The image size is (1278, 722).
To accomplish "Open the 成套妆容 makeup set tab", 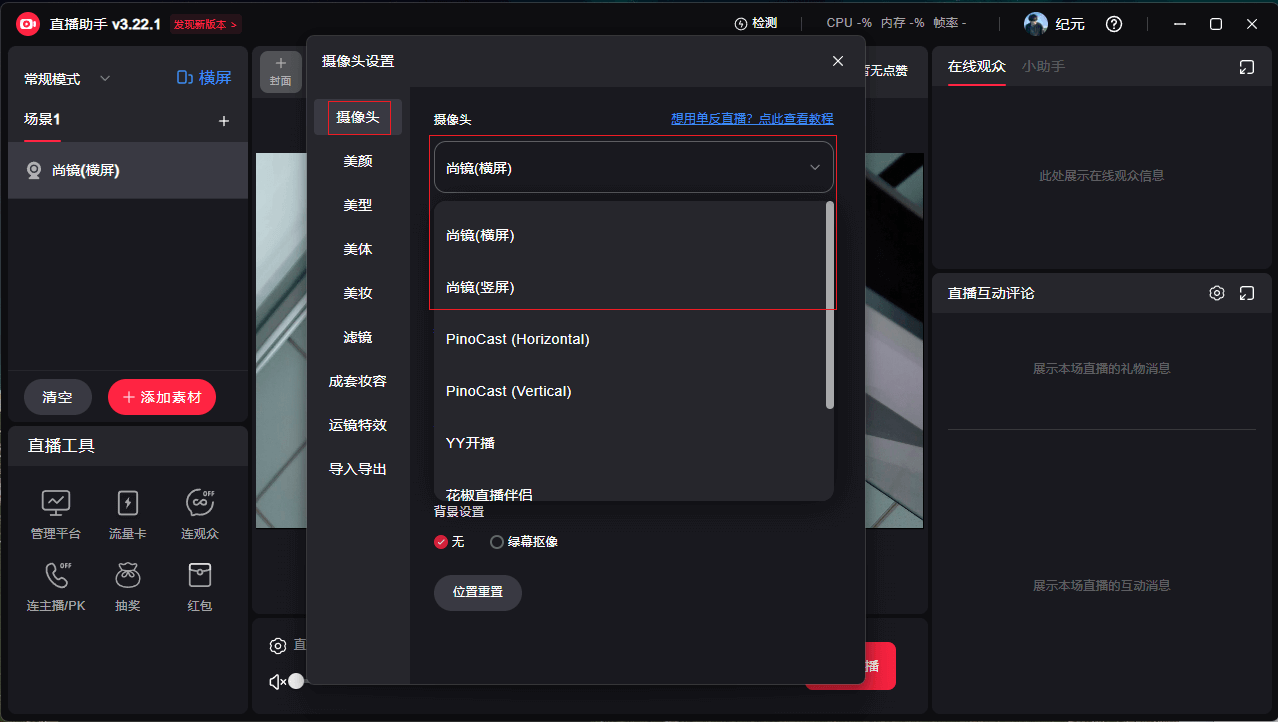I will coord(358,381).
